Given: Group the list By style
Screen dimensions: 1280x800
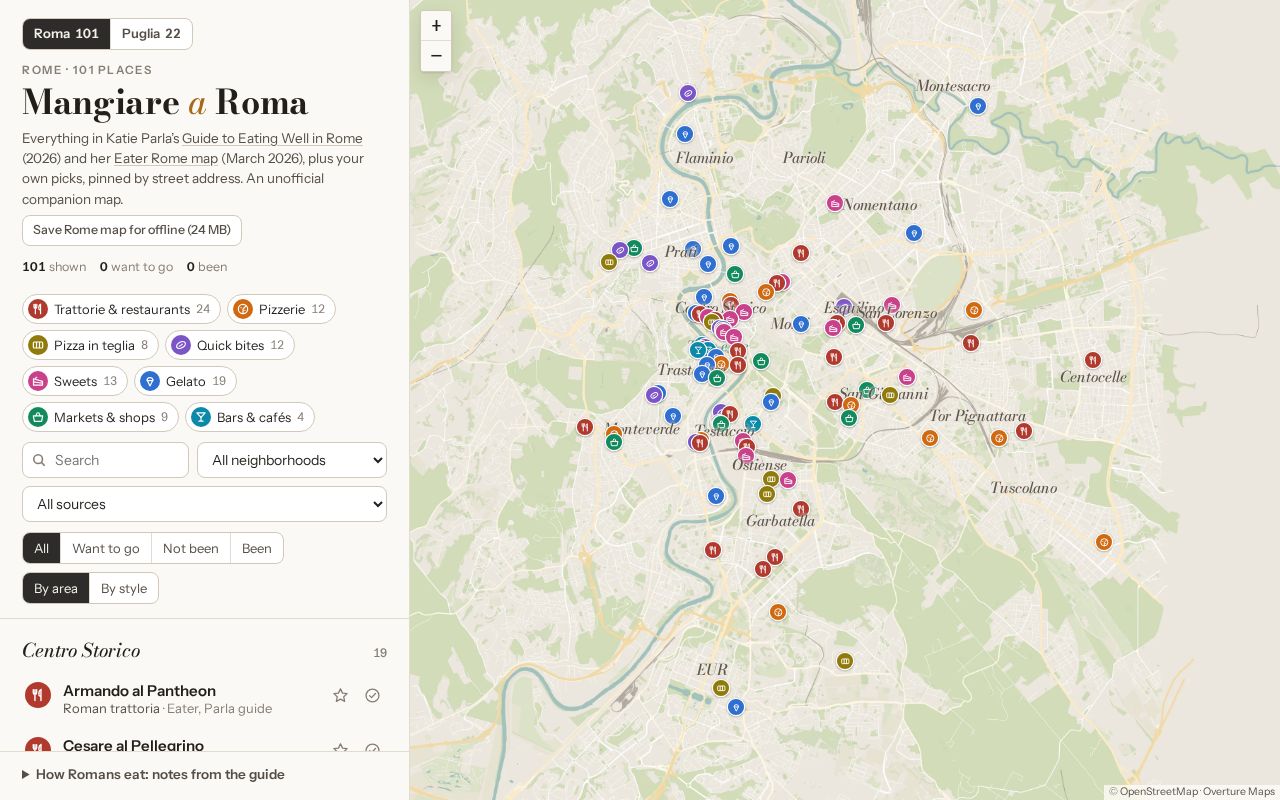Looking at the screenshot, I should coord(124,588).
